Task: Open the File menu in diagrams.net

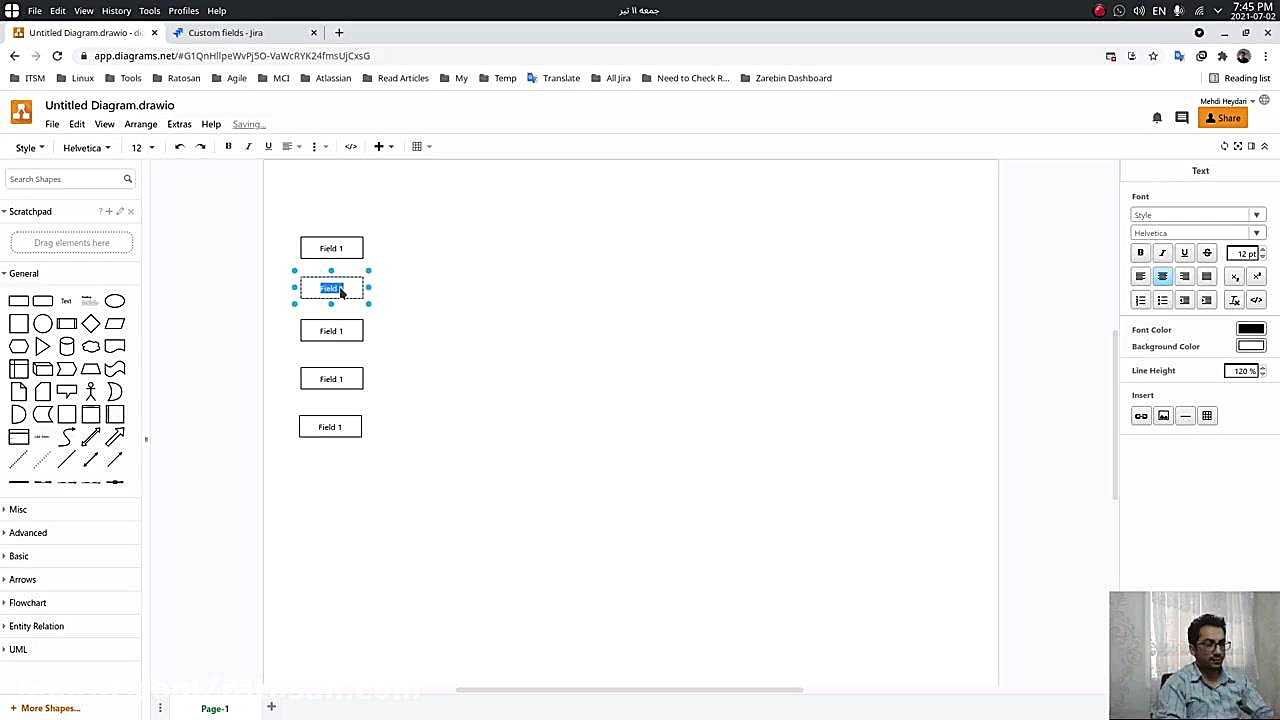Action: pyautogui.click(x=52, y=125)
